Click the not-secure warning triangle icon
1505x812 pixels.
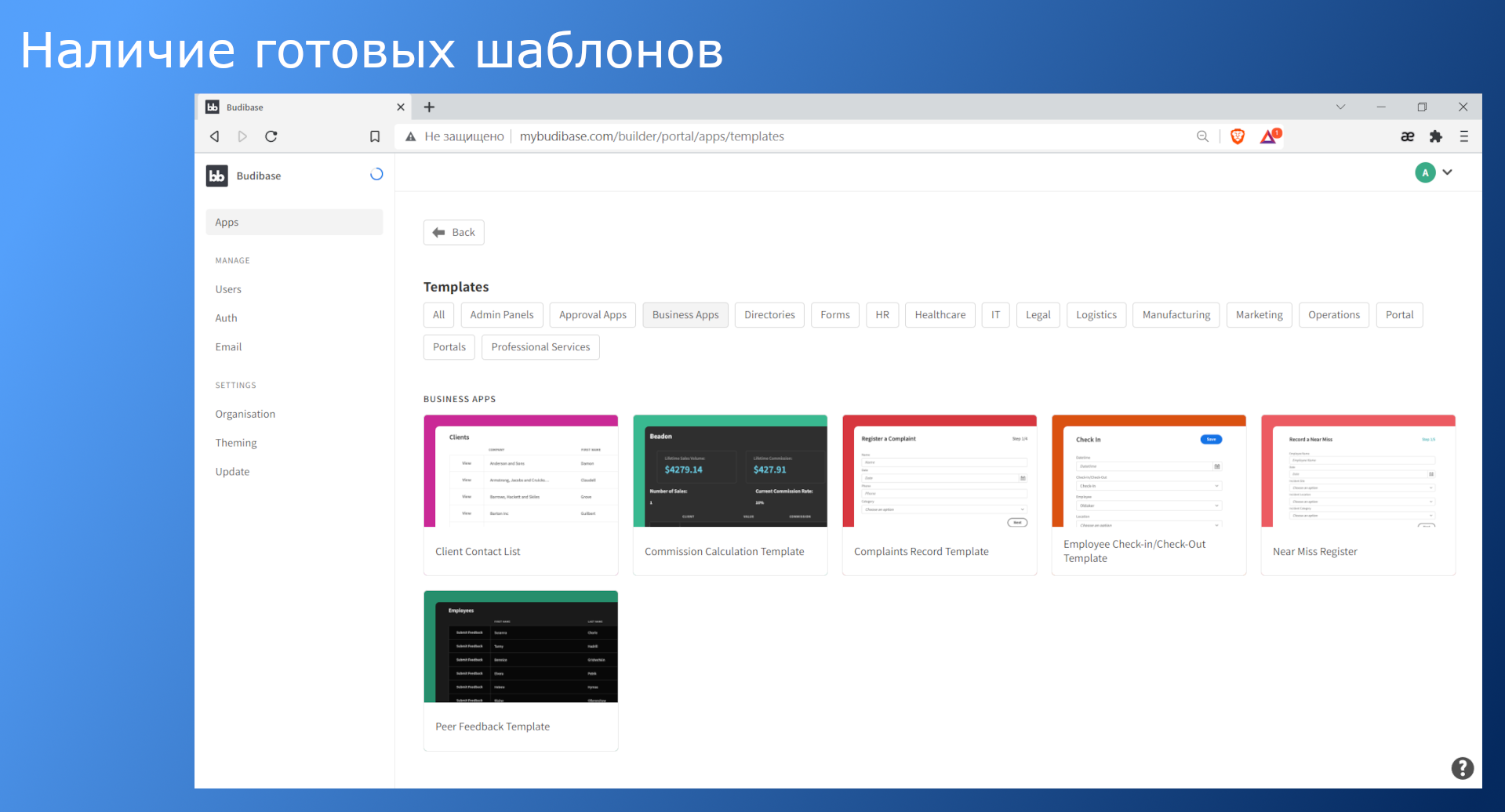(410, 136)
